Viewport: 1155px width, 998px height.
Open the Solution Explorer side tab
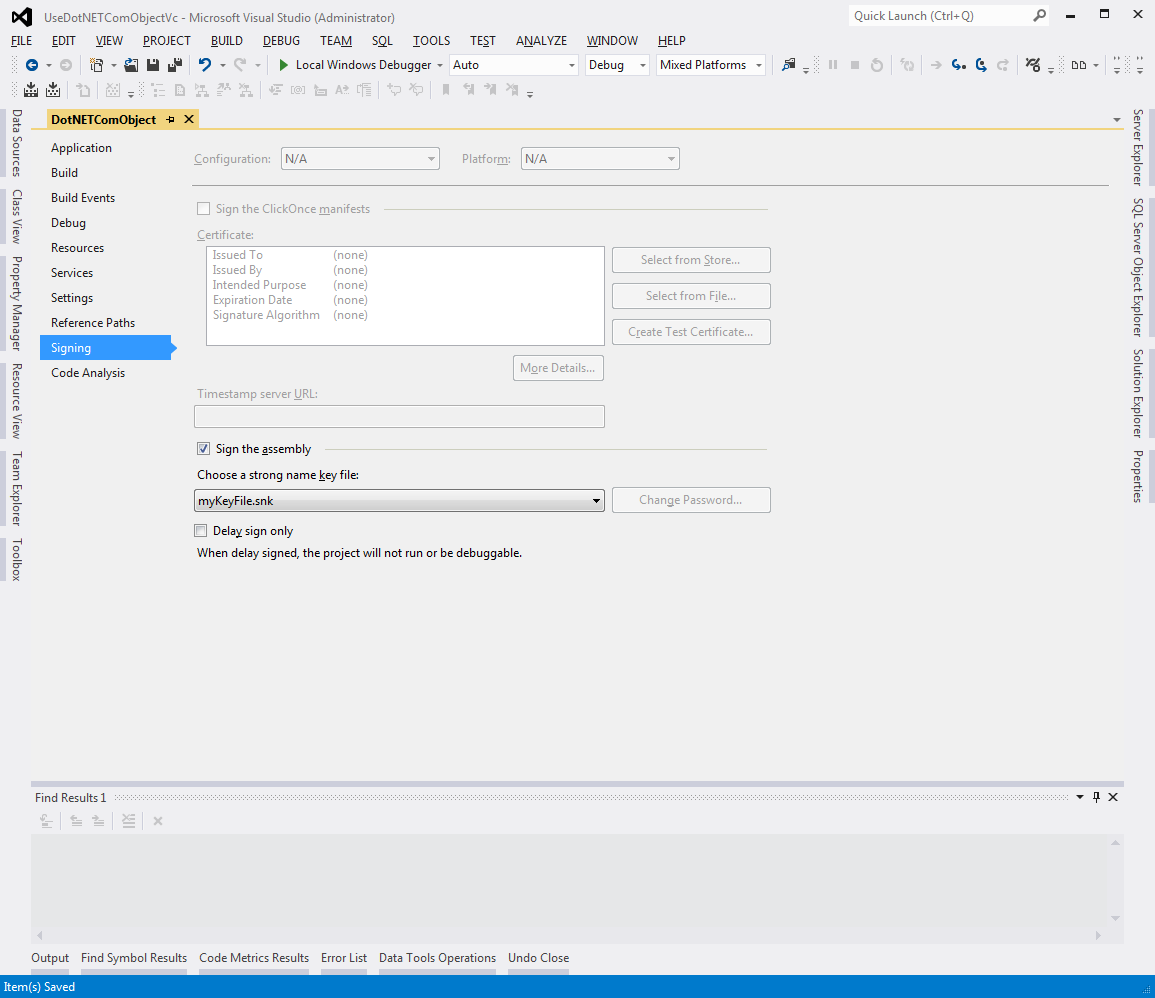(1138, 393)
